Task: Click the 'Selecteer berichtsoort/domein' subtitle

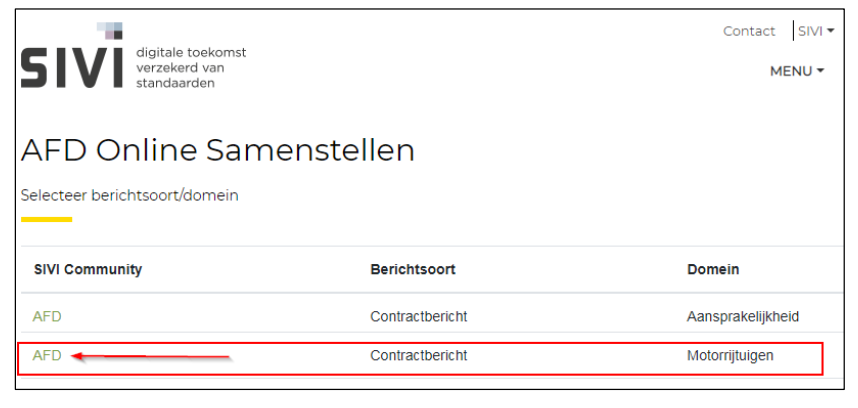Action: coord(130,195)
